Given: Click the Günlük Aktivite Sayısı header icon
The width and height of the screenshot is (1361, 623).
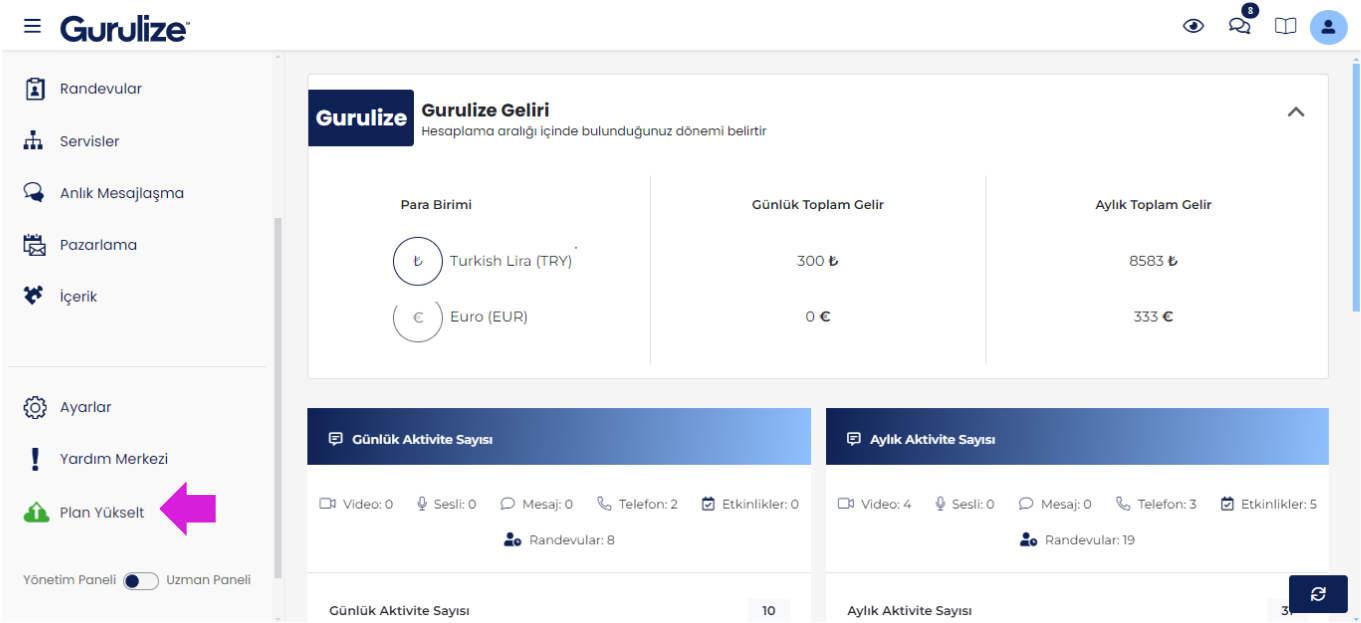Looking at the screenshot, I should coord(336,439).
